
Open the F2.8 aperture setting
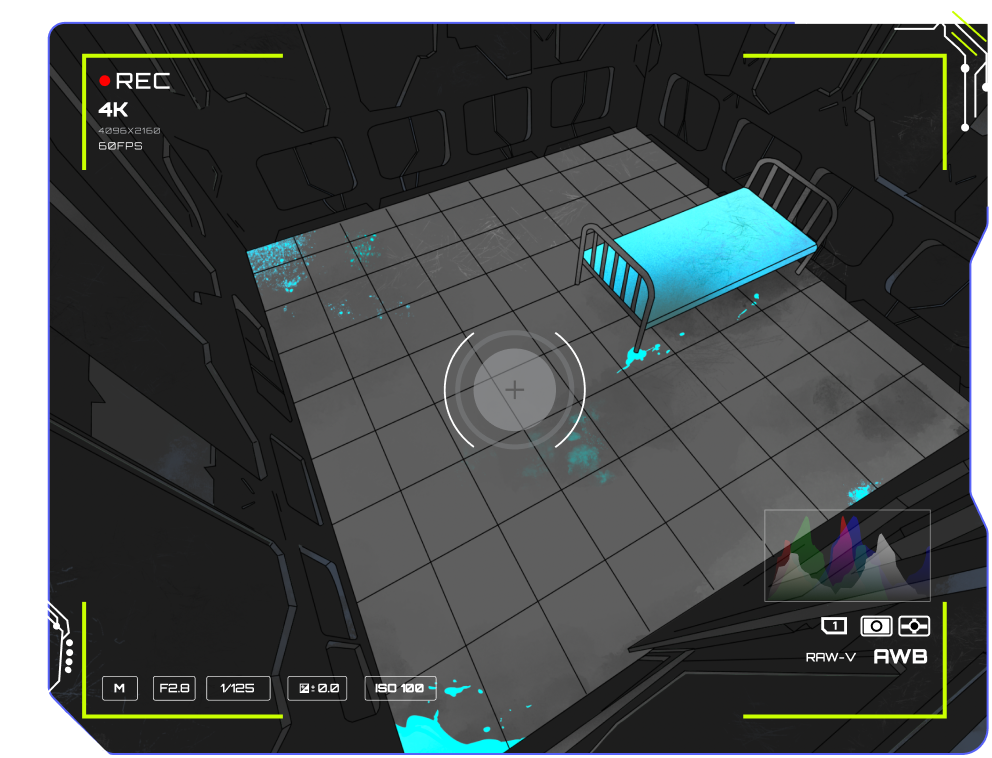pos(173,688)
